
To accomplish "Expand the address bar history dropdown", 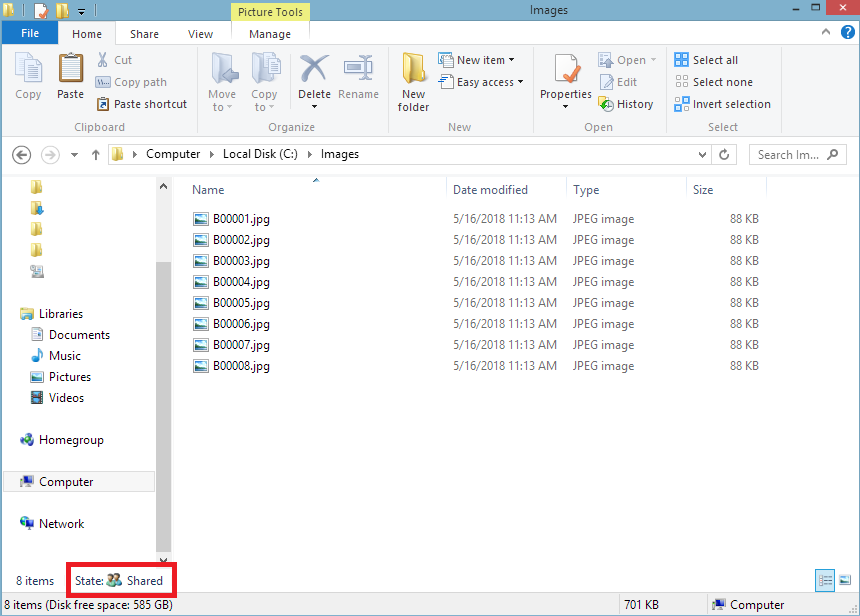I will click(703, 155).
